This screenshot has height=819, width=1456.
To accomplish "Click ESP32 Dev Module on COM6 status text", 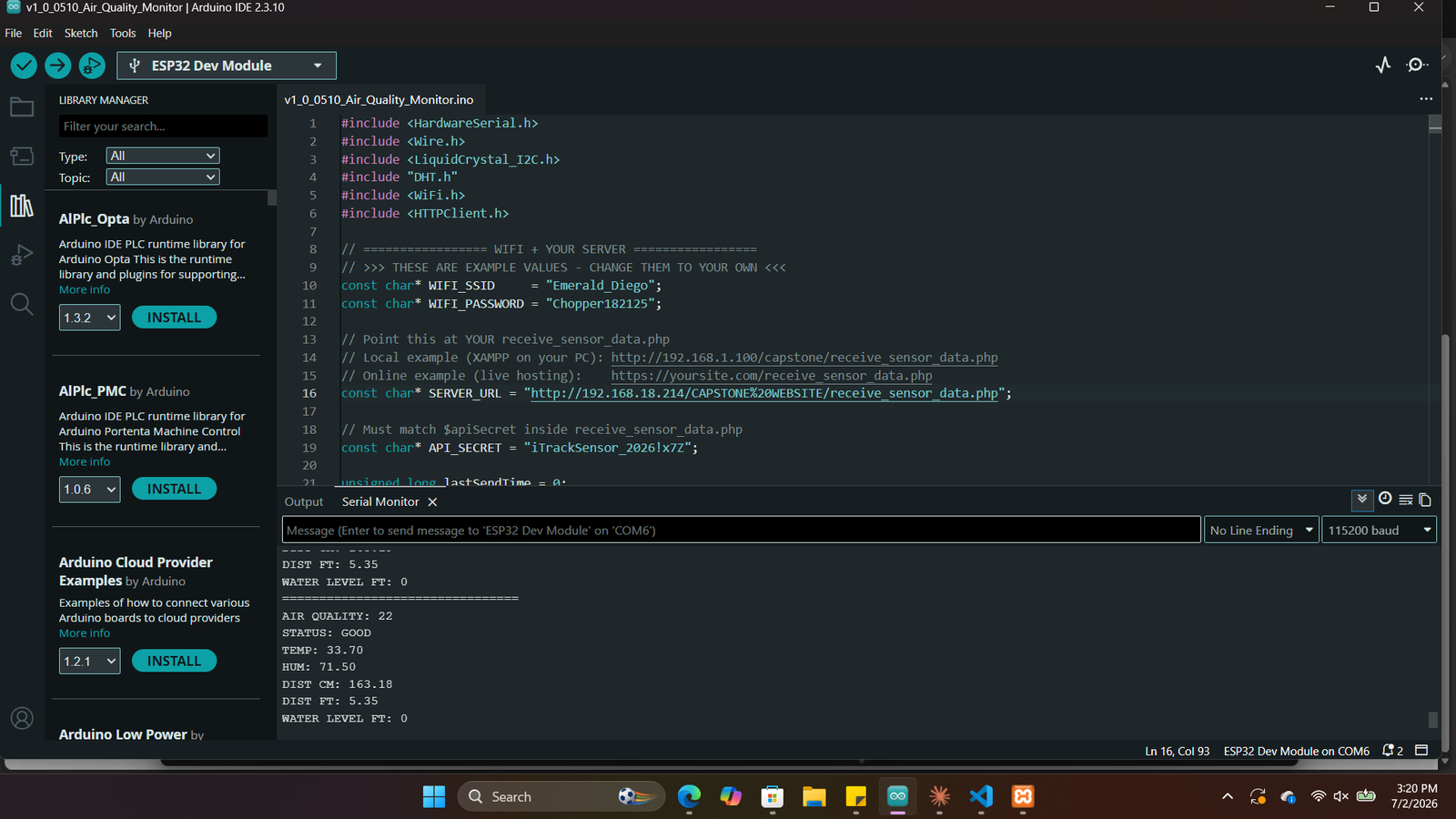I will click(1296, 752).
